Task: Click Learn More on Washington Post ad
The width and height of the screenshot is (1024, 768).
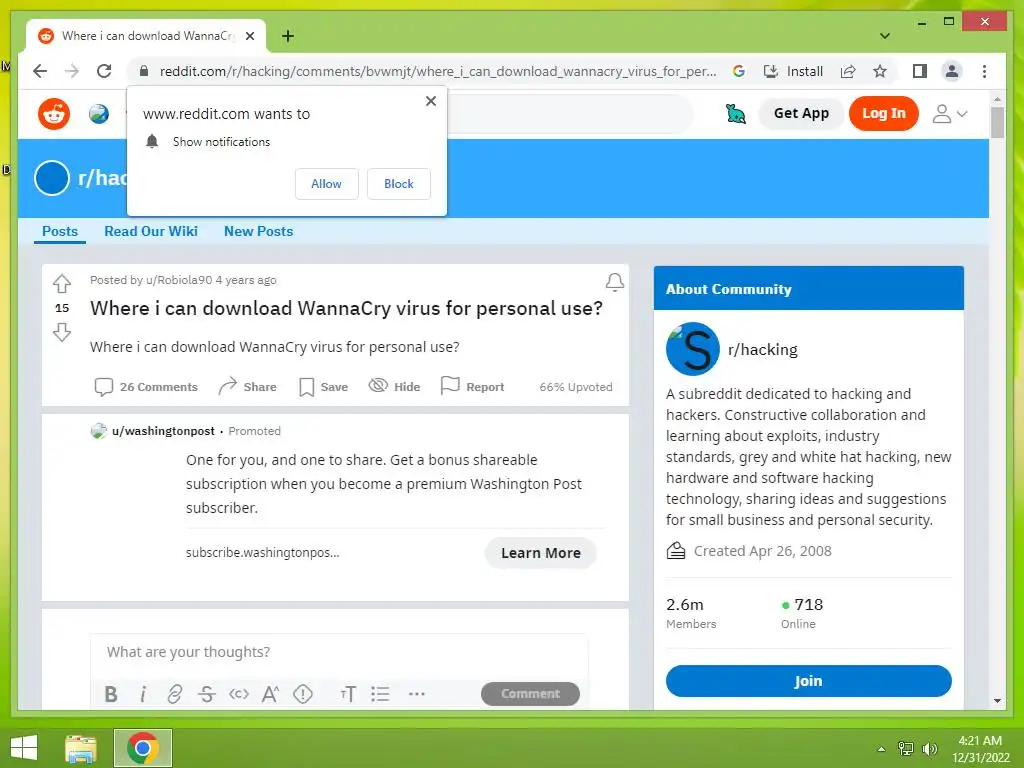Action: coord(541,553)
